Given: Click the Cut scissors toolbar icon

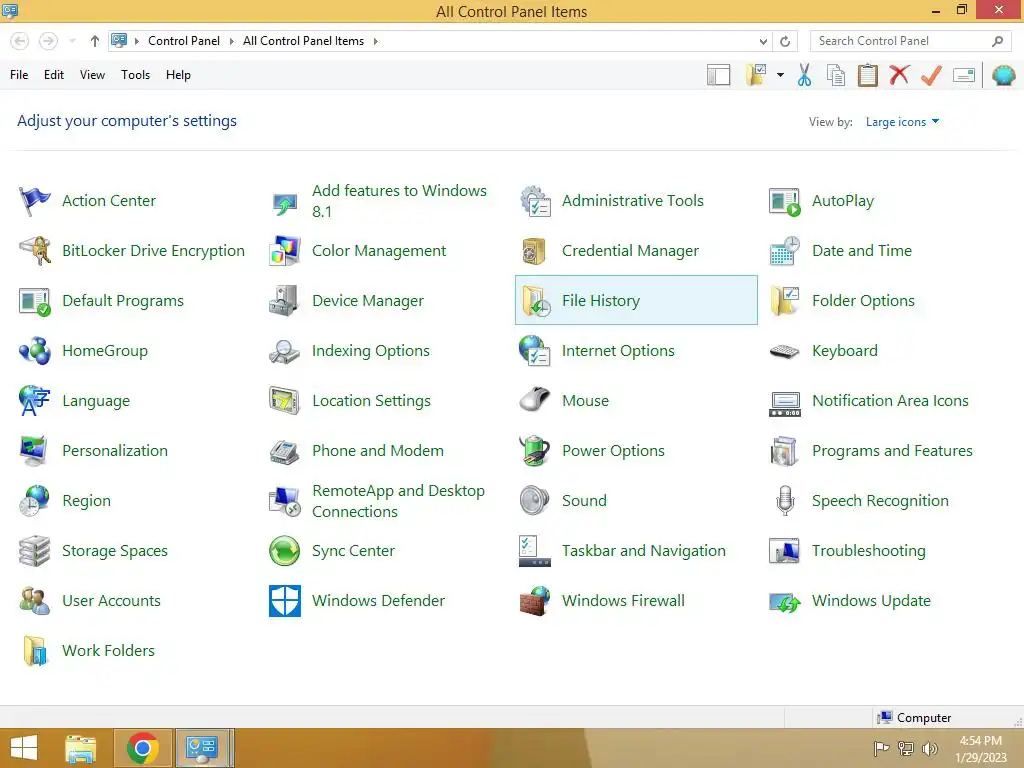Looking at the screenshot, I should [805, 75].
